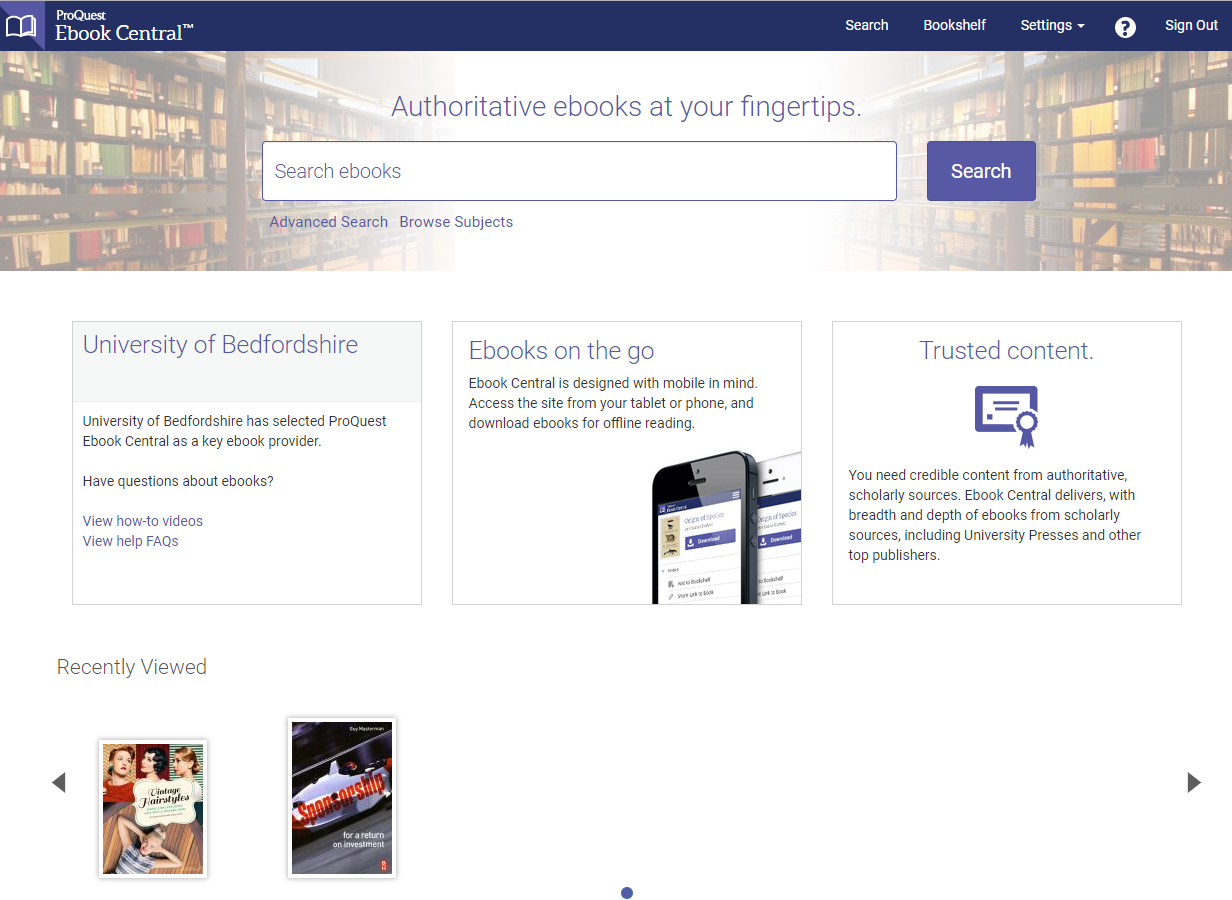1232x900 pixels.
Task: Open the Advanced Search link
Action: [x=329, y=222]
